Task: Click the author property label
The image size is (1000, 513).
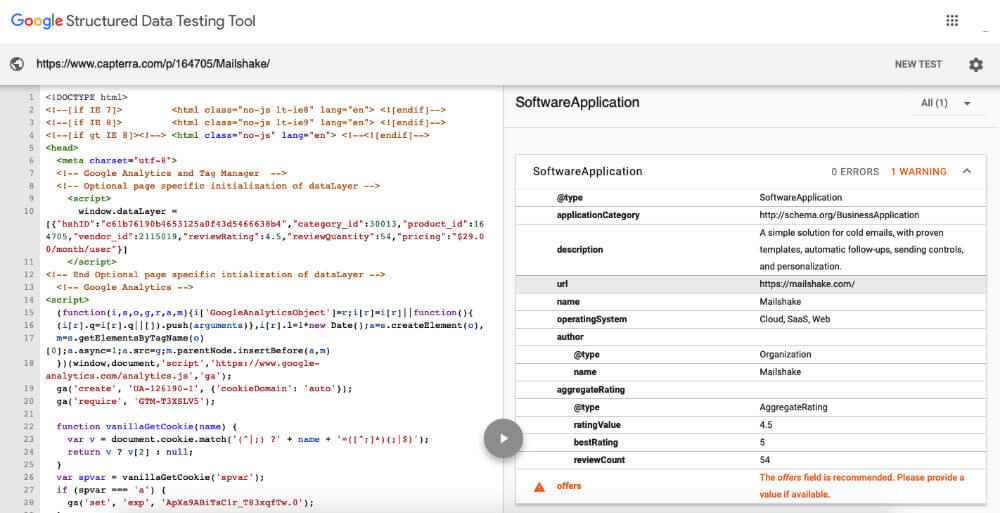Action: pos(570,337)
